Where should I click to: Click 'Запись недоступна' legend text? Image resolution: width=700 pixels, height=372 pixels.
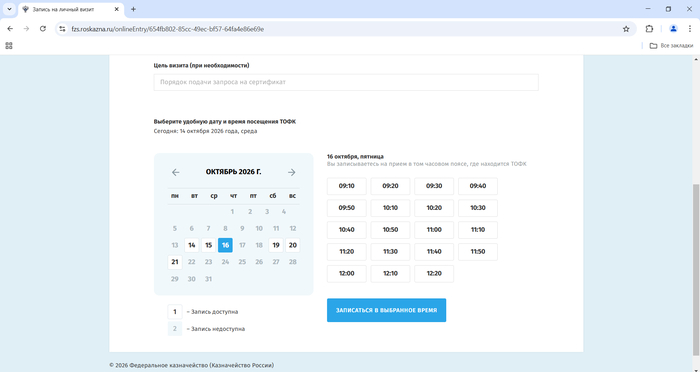(218, 329)
